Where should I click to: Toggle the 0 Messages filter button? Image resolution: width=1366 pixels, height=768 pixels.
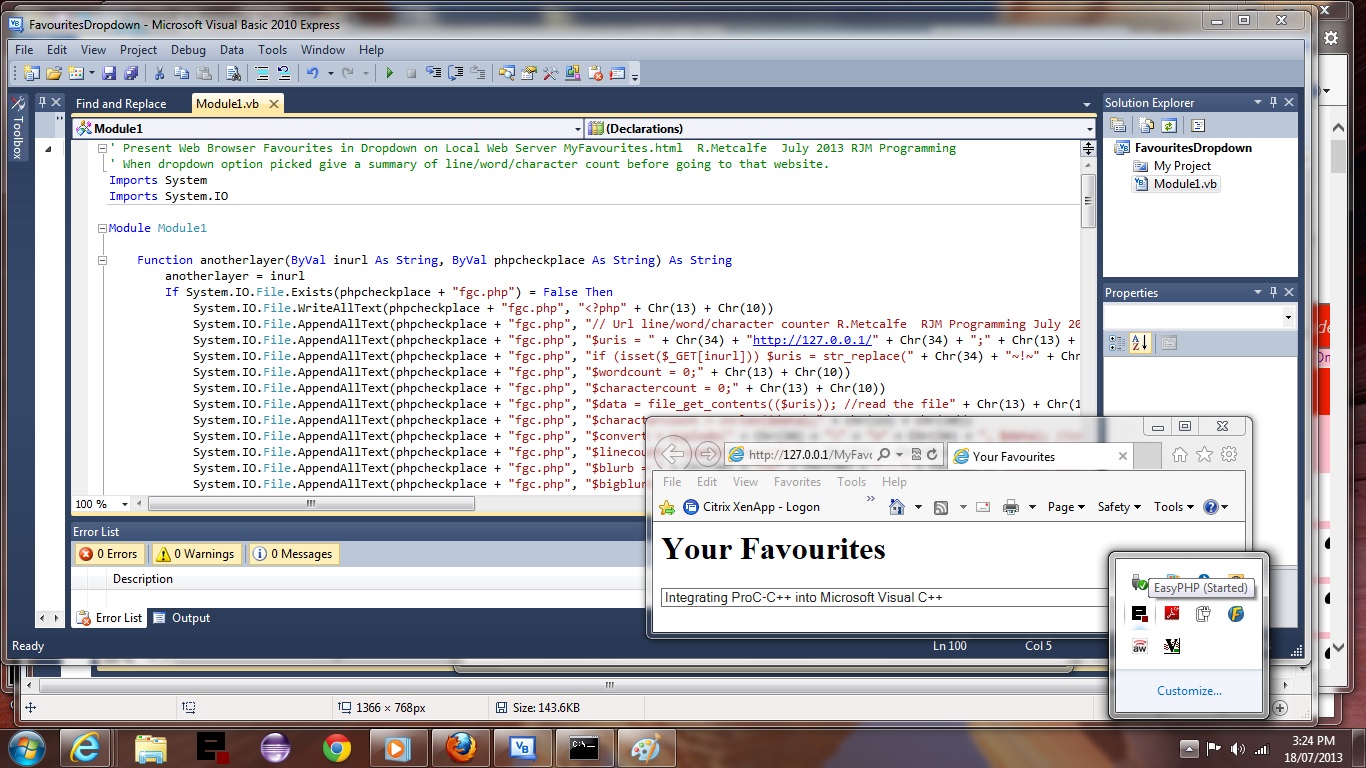pyautogui.click(x=293, y=553)
